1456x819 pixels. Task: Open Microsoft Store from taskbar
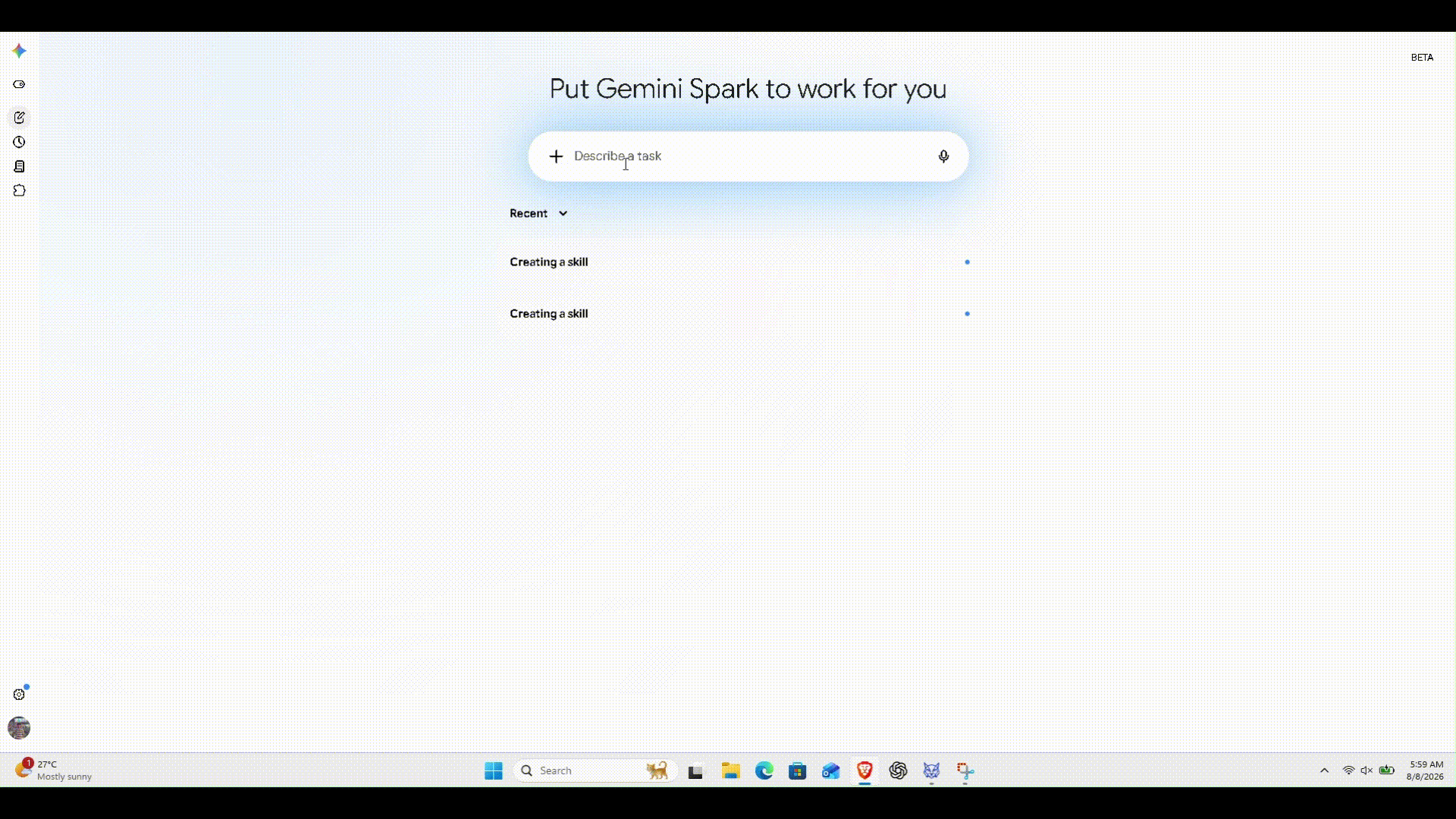(x=797, y=770)
